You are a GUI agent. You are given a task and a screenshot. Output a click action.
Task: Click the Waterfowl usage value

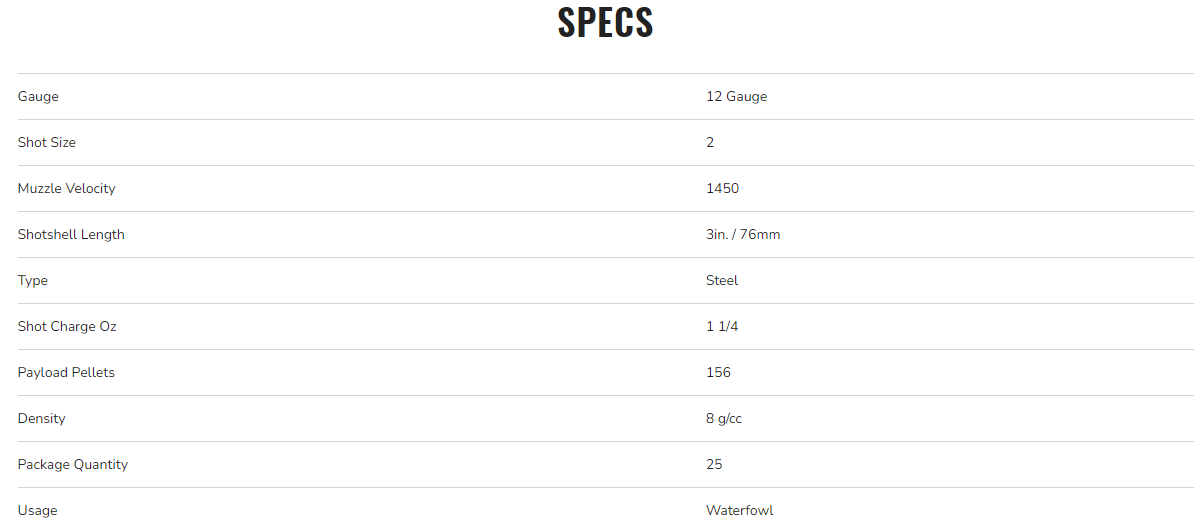click(x=739, y=511)
